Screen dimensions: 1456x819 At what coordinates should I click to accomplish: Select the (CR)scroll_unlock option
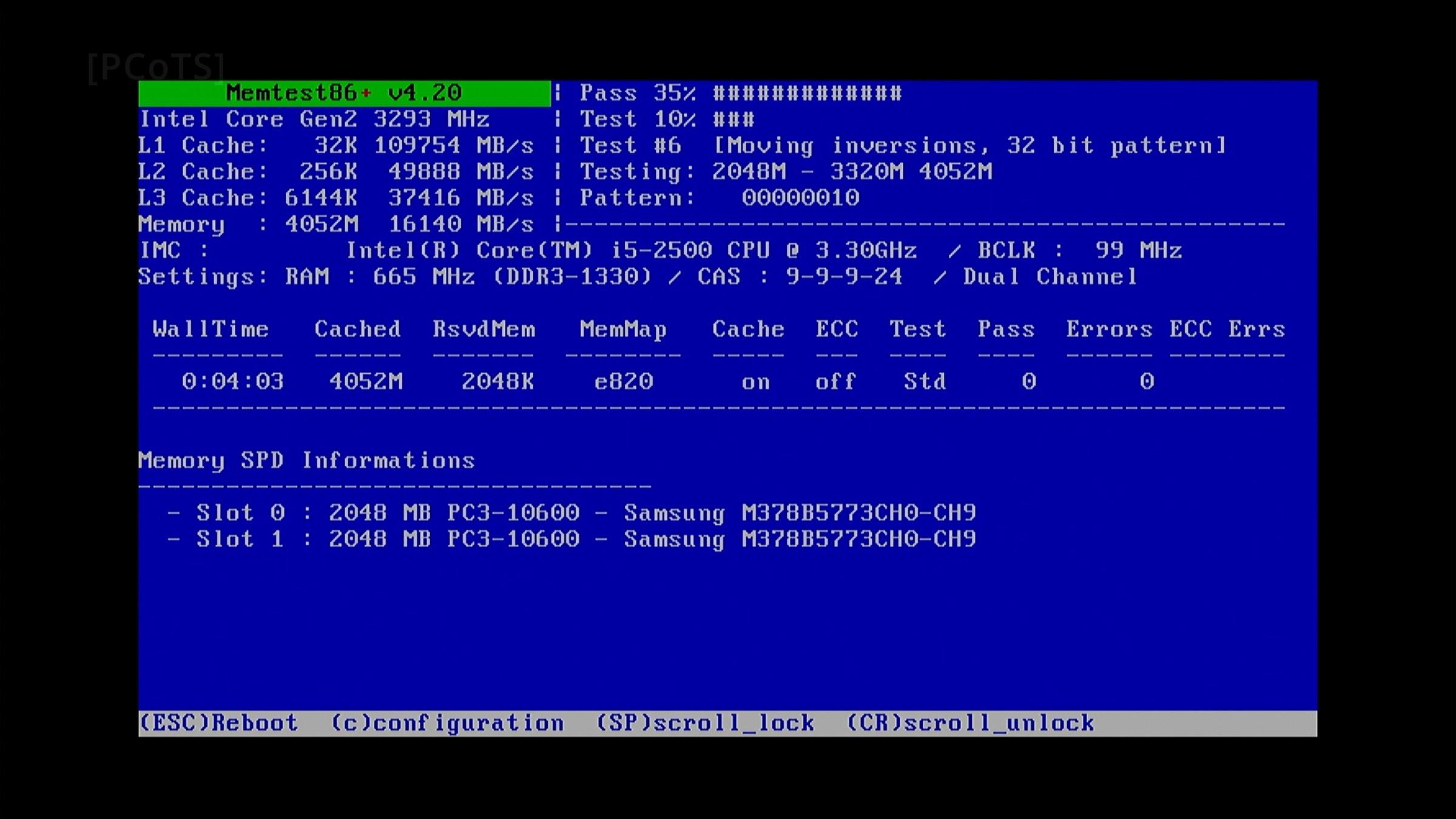(x=970, y=723)
